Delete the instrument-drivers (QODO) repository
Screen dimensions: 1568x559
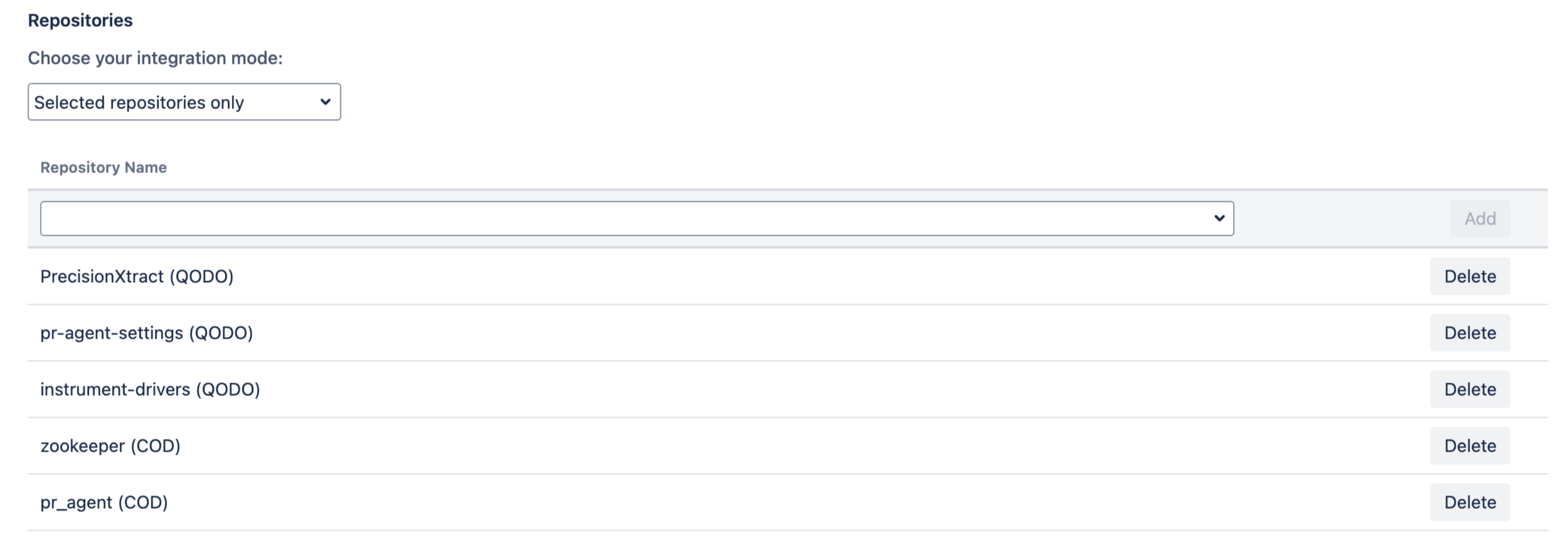[x=1469, y=390]
